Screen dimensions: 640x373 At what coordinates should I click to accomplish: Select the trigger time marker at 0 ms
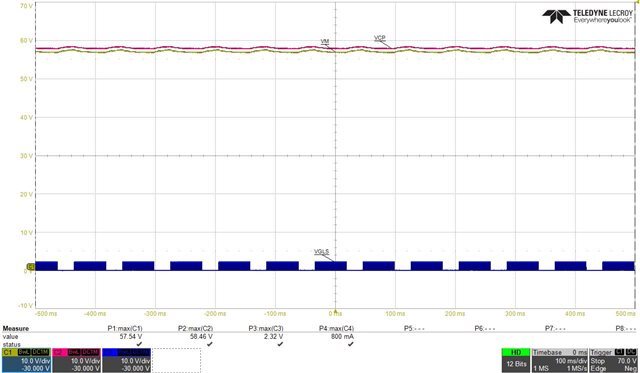pos(336,311)
